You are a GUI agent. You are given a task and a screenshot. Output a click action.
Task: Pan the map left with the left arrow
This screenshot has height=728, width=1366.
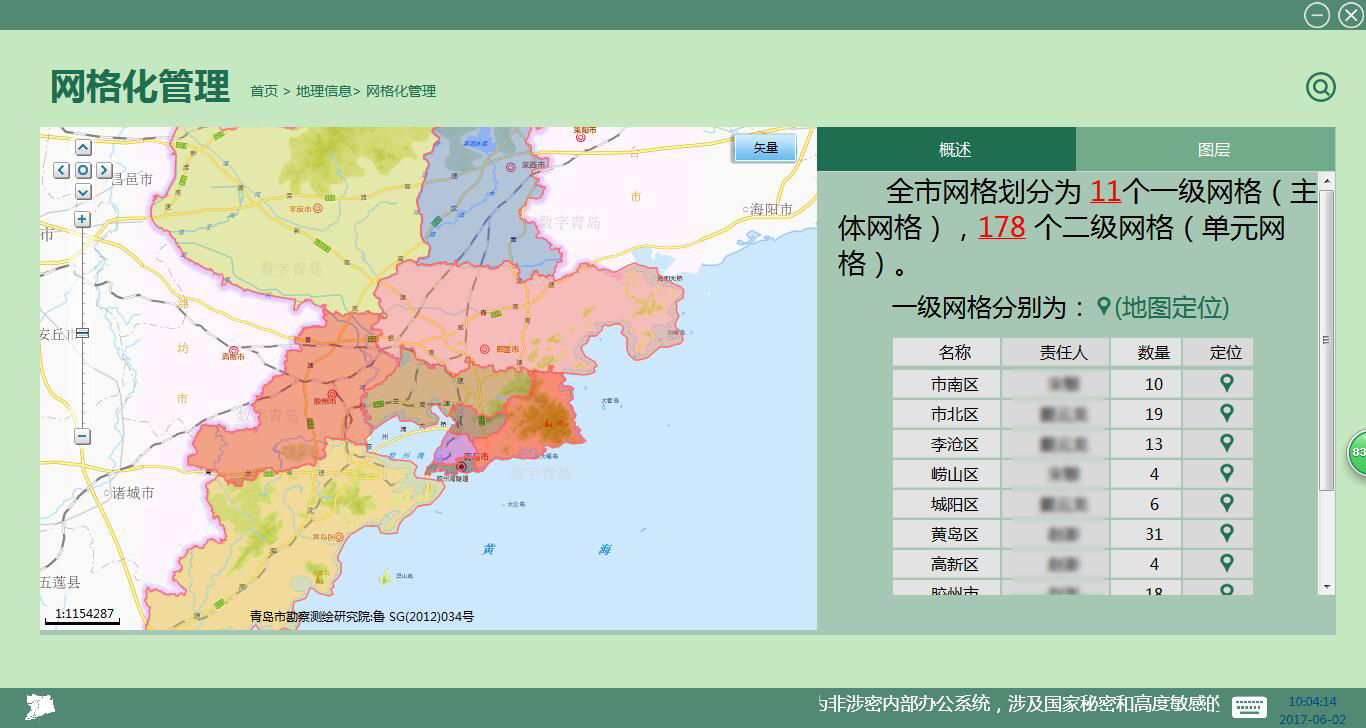[62, 170]
